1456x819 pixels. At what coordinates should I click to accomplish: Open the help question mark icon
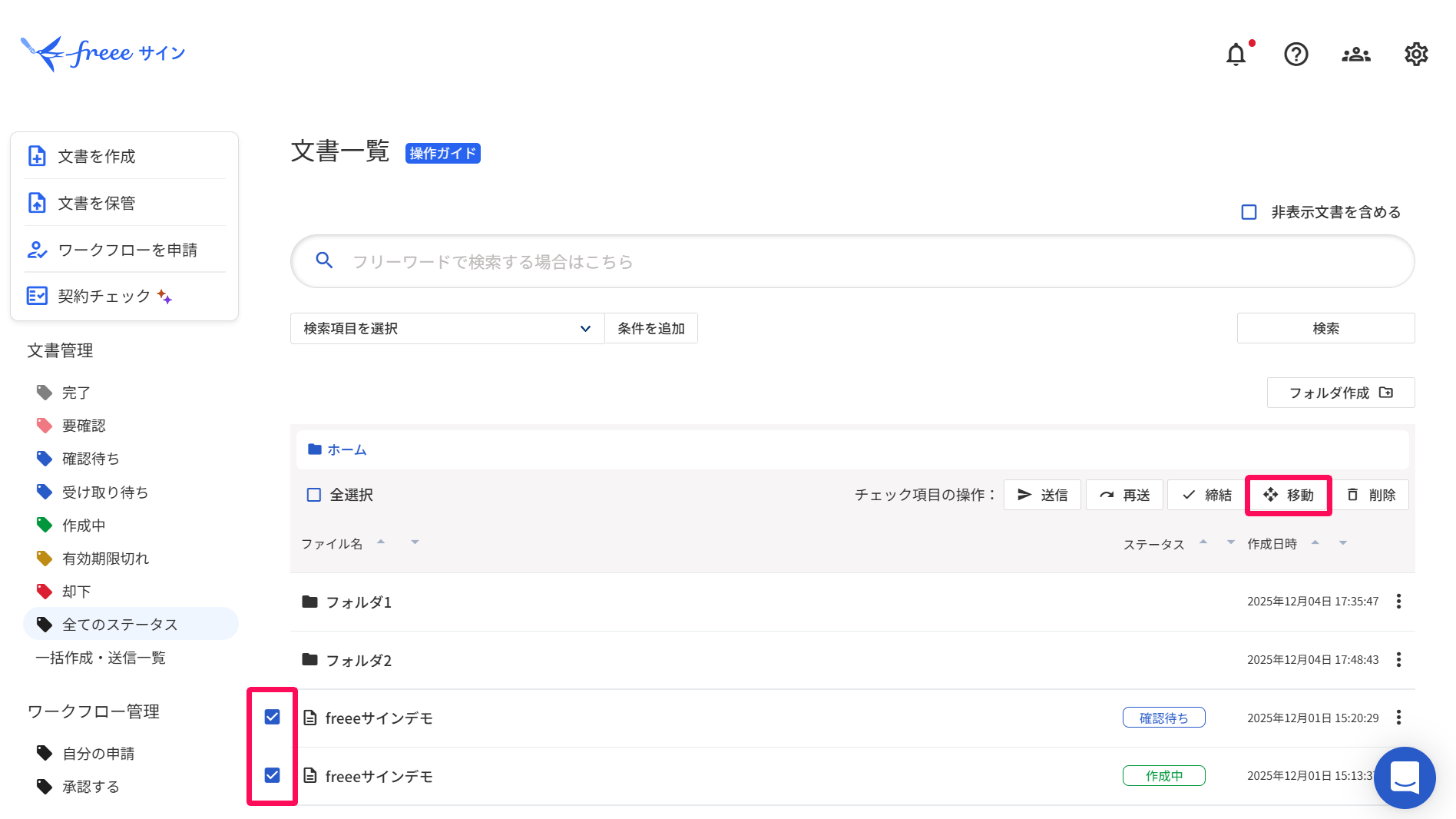pos(1296,55)
